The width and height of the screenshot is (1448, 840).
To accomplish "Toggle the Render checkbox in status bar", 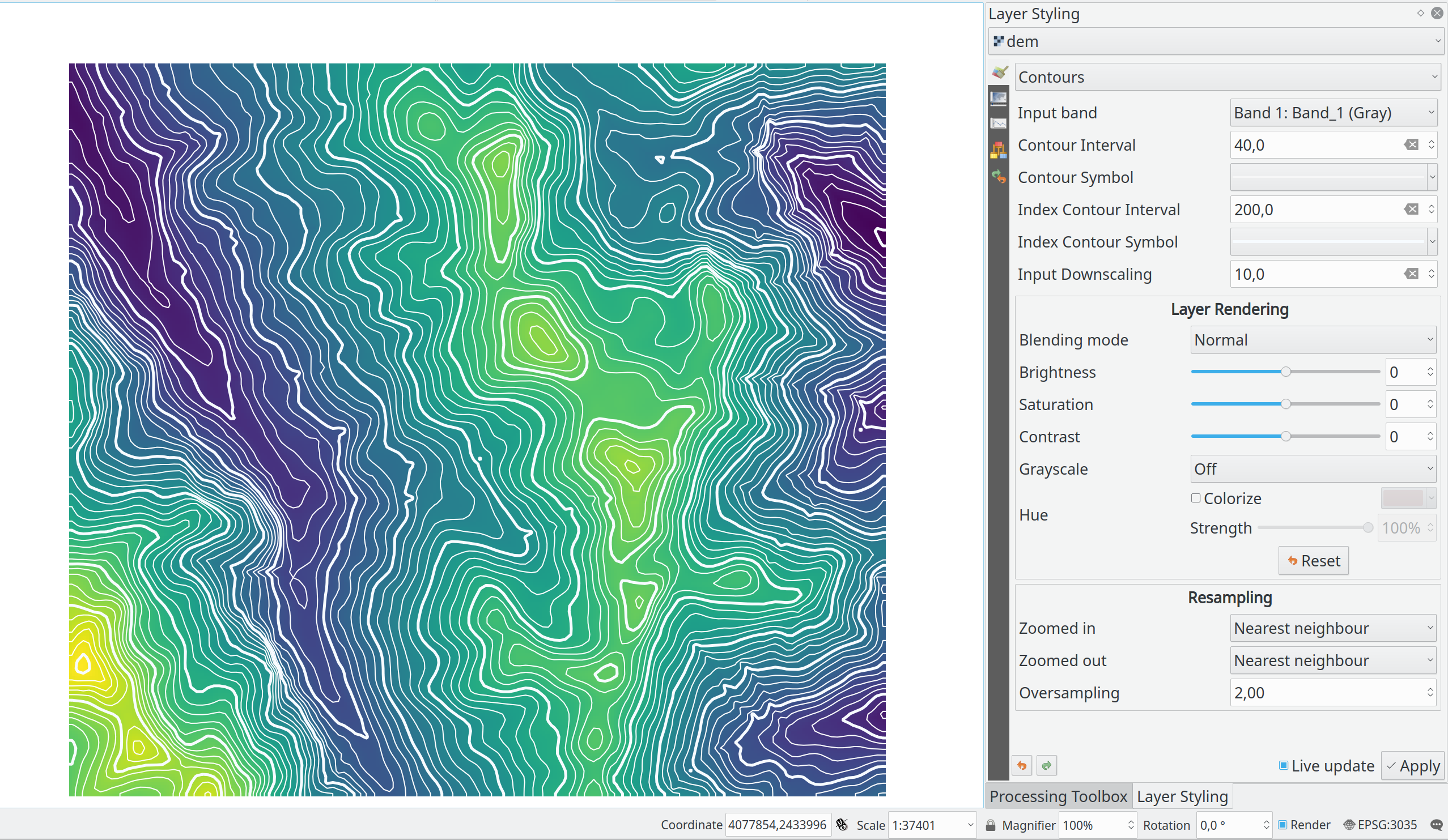I will click(x=1282, y=825).
